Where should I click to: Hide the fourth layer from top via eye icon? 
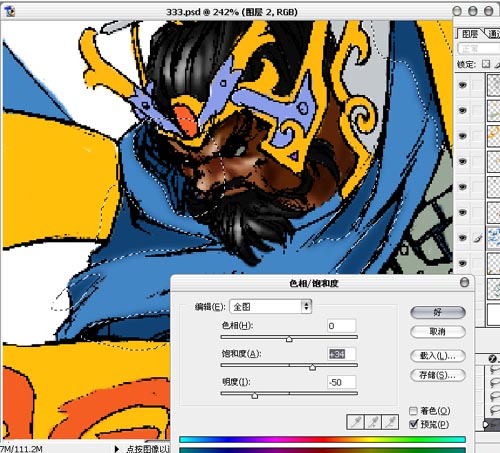(x=462, y=162)
